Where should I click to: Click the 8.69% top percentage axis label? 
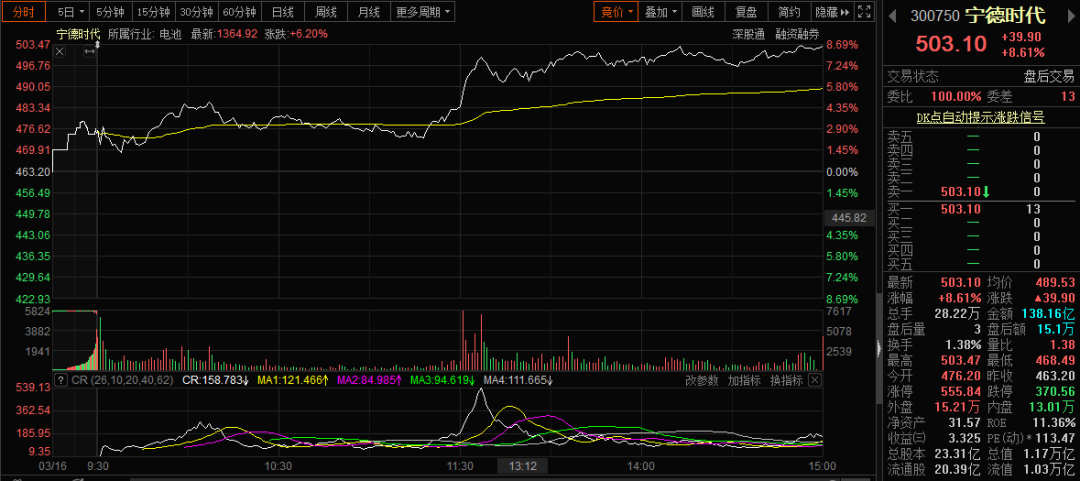(x=842, y=44)
